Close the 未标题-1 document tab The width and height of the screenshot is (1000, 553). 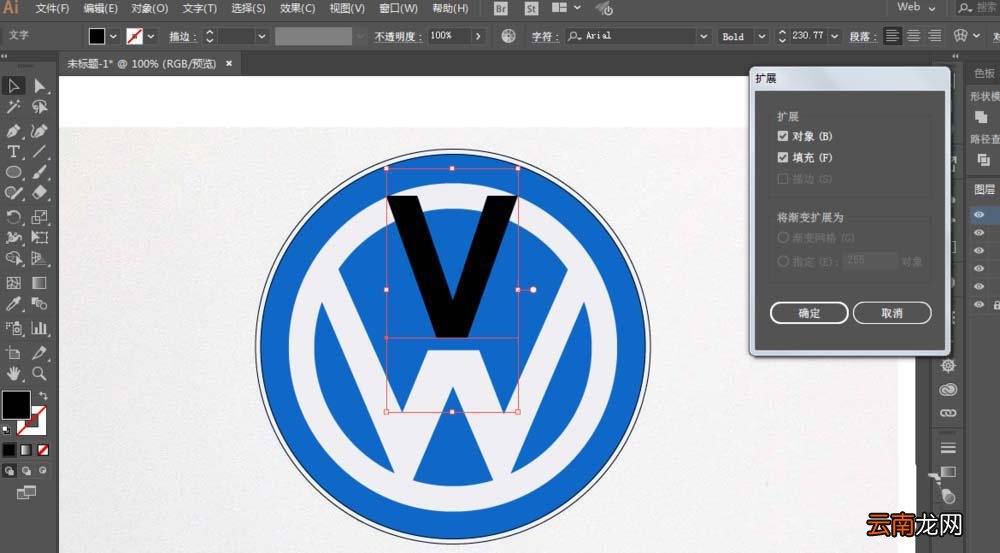click(229, 63)
